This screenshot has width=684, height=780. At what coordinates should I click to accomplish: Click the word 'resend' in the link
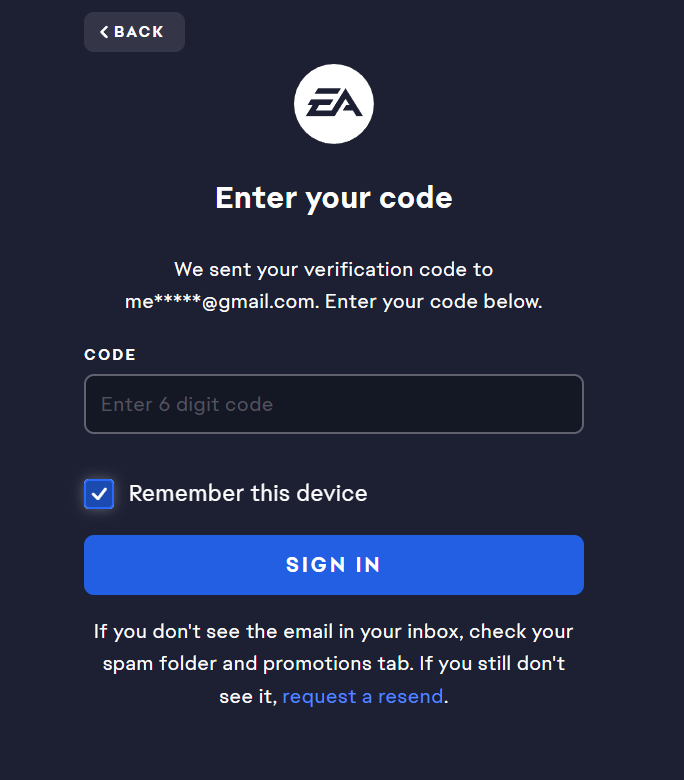(x=410, y=696)
